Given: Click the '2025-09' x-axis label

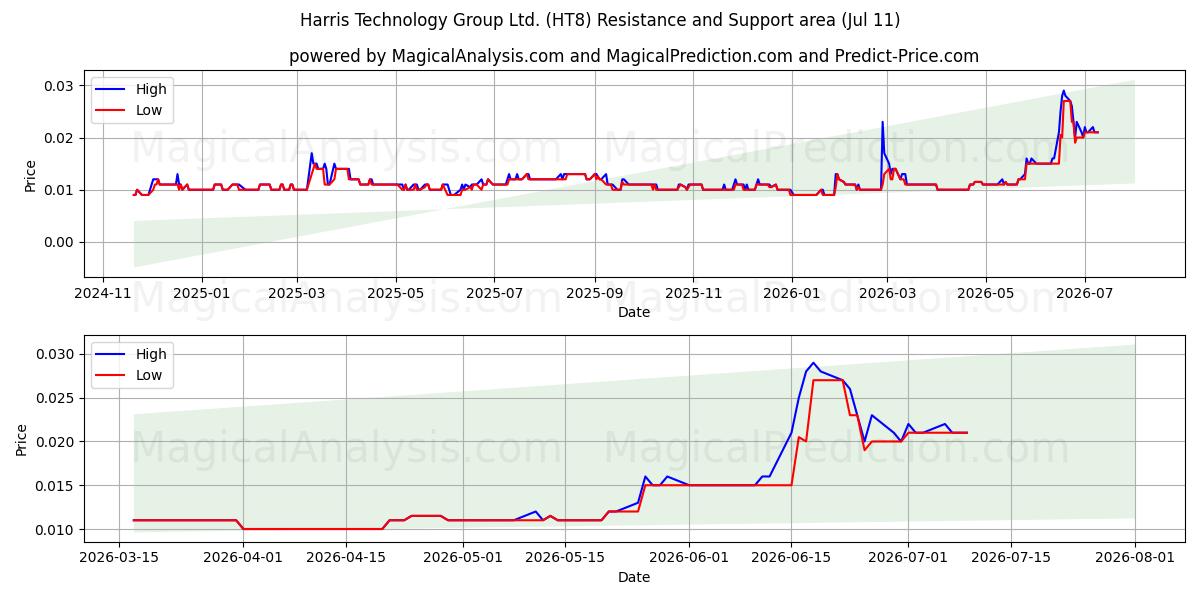Looking at the screenshot, I should (595, 294).
